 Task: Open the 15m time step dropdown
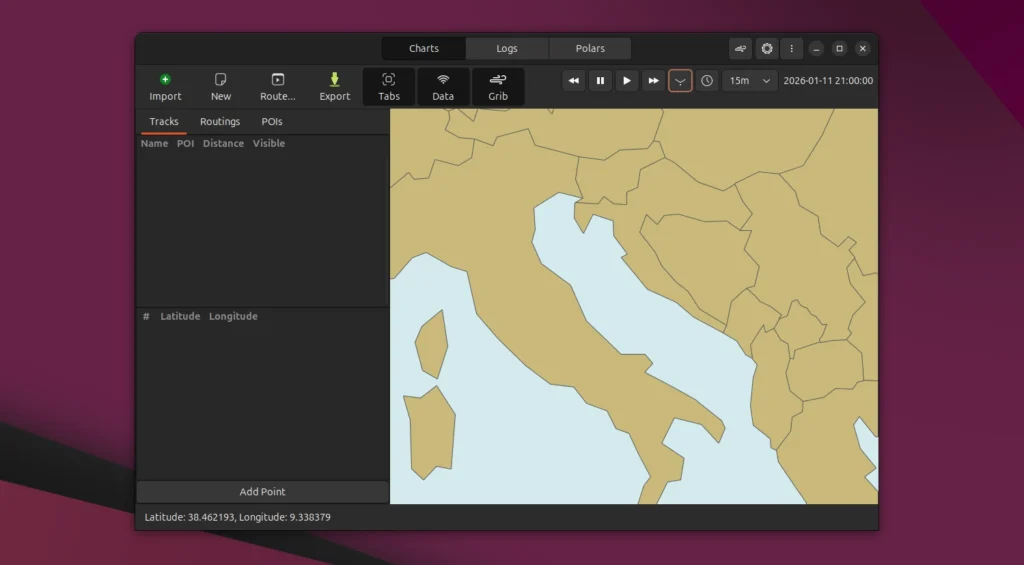coord(750,81)
